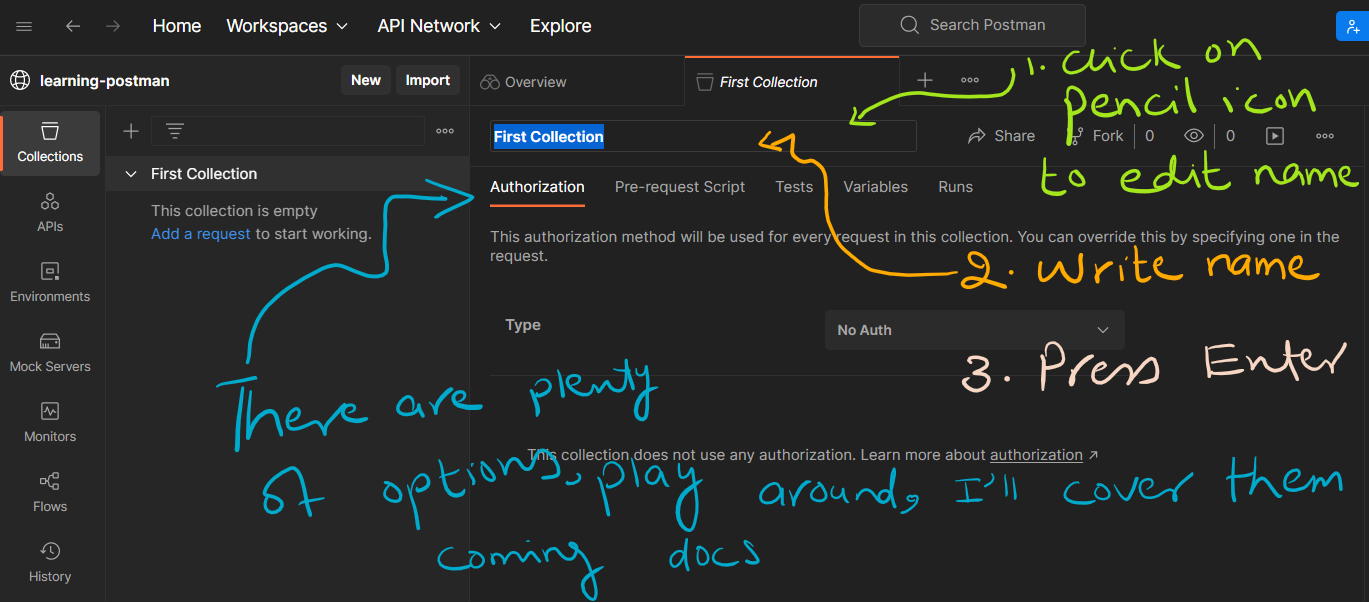Select Collections in the sidebar
This screenshot has width=1369, height=603.
click(50, 143)
